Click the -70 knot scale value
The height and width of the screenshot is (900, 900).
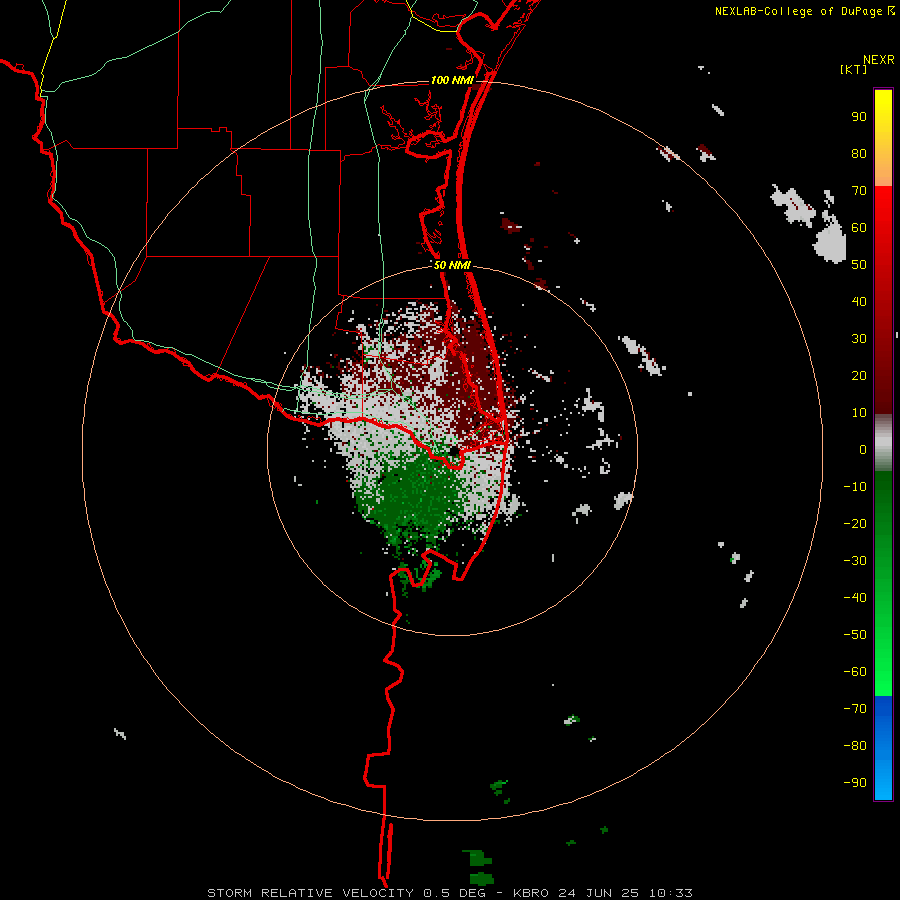[x=855, y=709]
